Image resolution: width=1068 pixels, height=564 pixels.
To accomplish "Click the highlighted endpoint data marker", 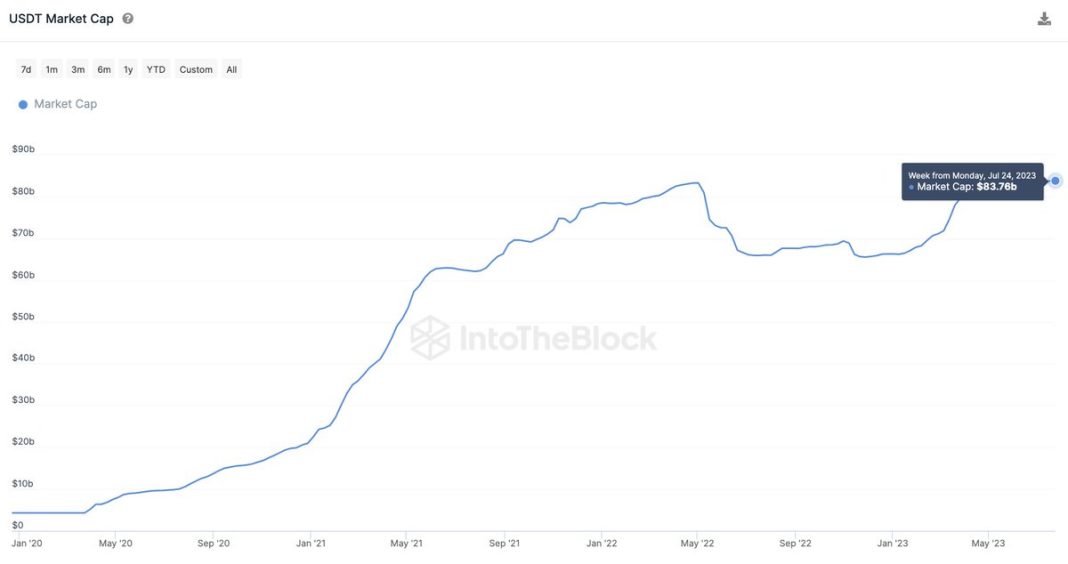I will 1055,181.
